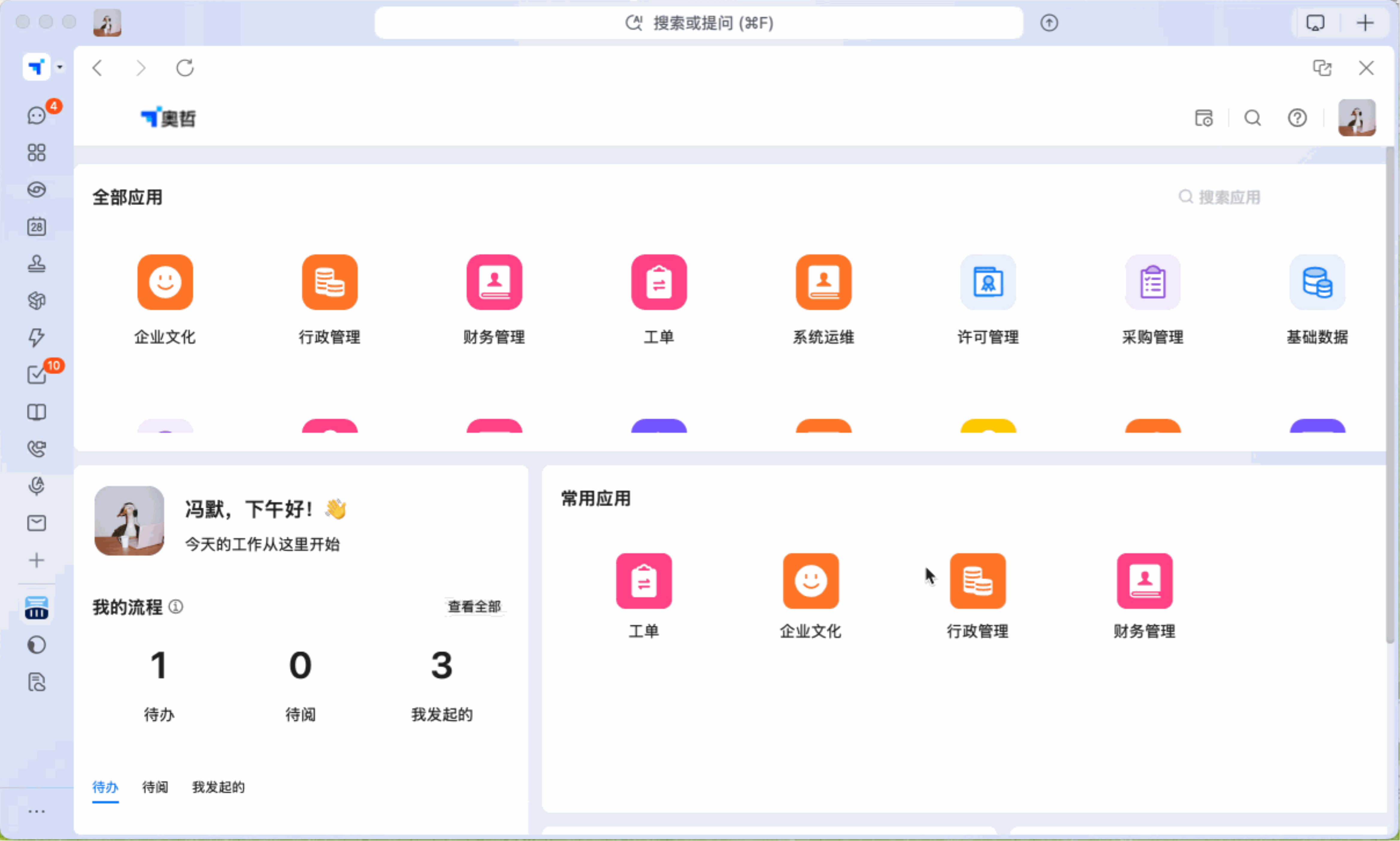Open messages icon with badge 4
Screen dimensions: 1400x841
[x=37, y=116]
